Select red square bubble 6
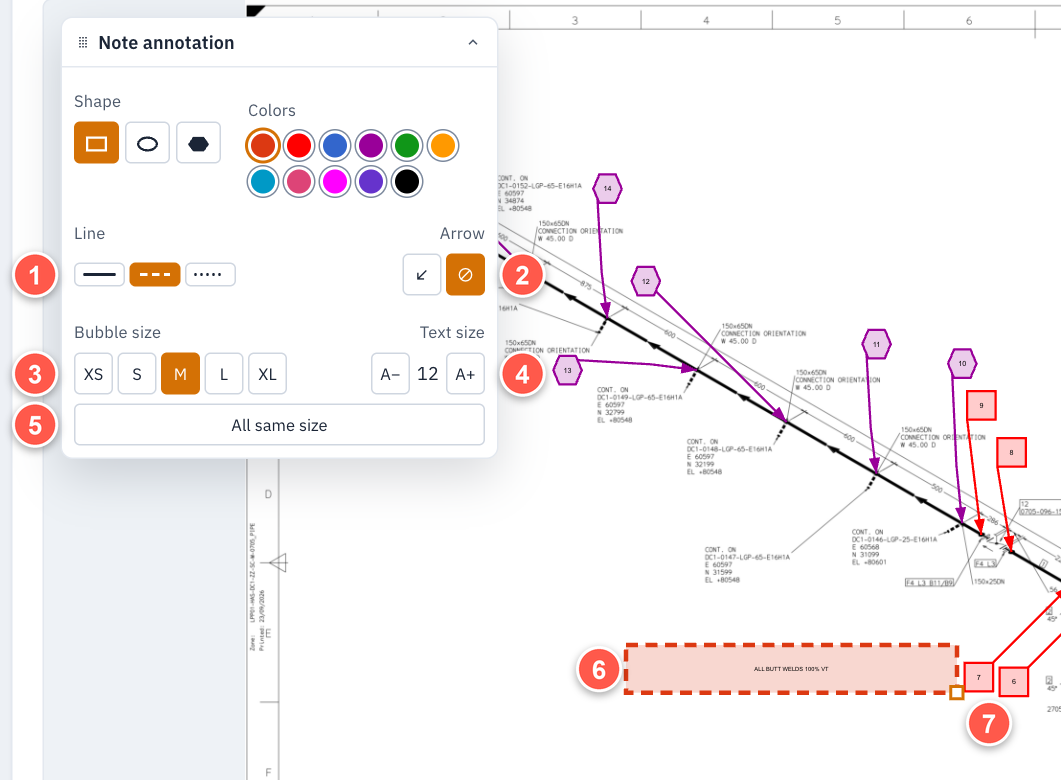Viewport: 1061px width, 780px height. (x=1014, y=681)
